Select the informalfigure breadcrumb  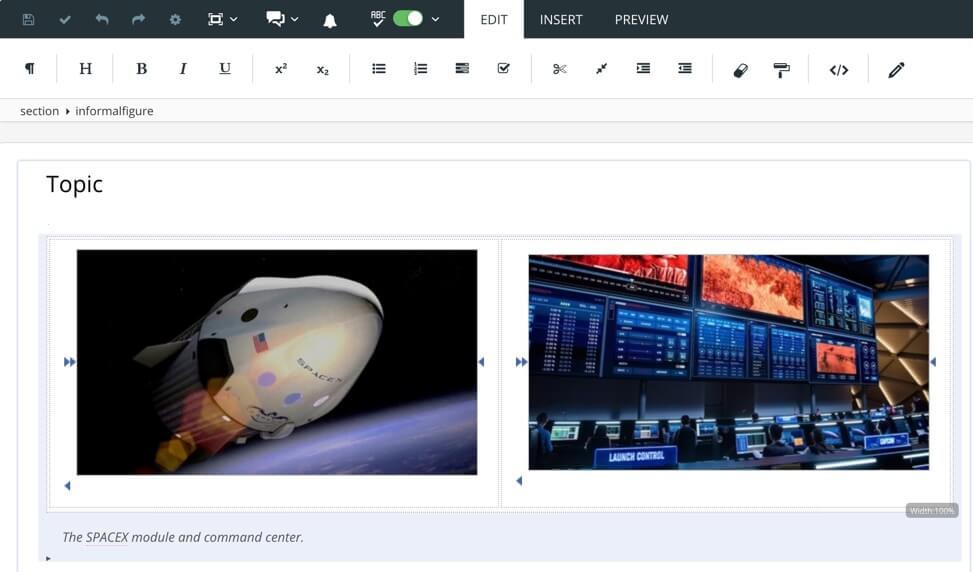114,111
